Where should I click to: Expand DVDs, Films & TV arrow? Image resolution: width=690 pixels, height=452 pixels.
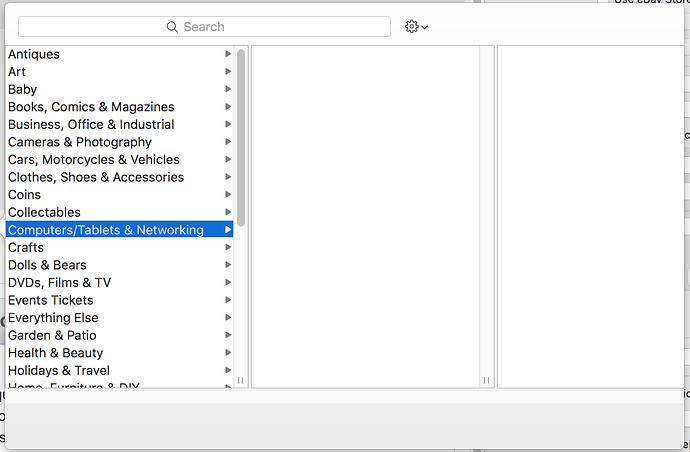coord(228,283)
